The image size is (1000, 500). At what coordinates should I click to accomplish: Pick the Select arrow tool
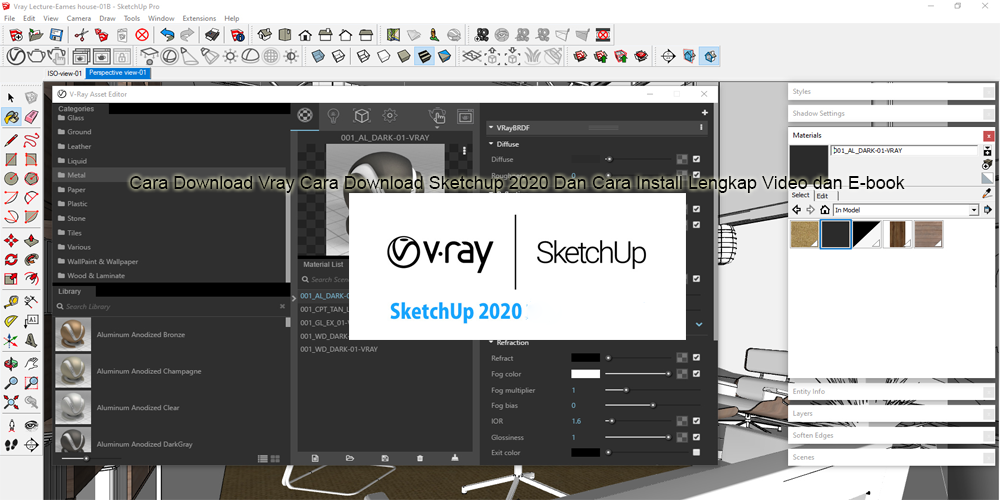[x=11, y=98]
